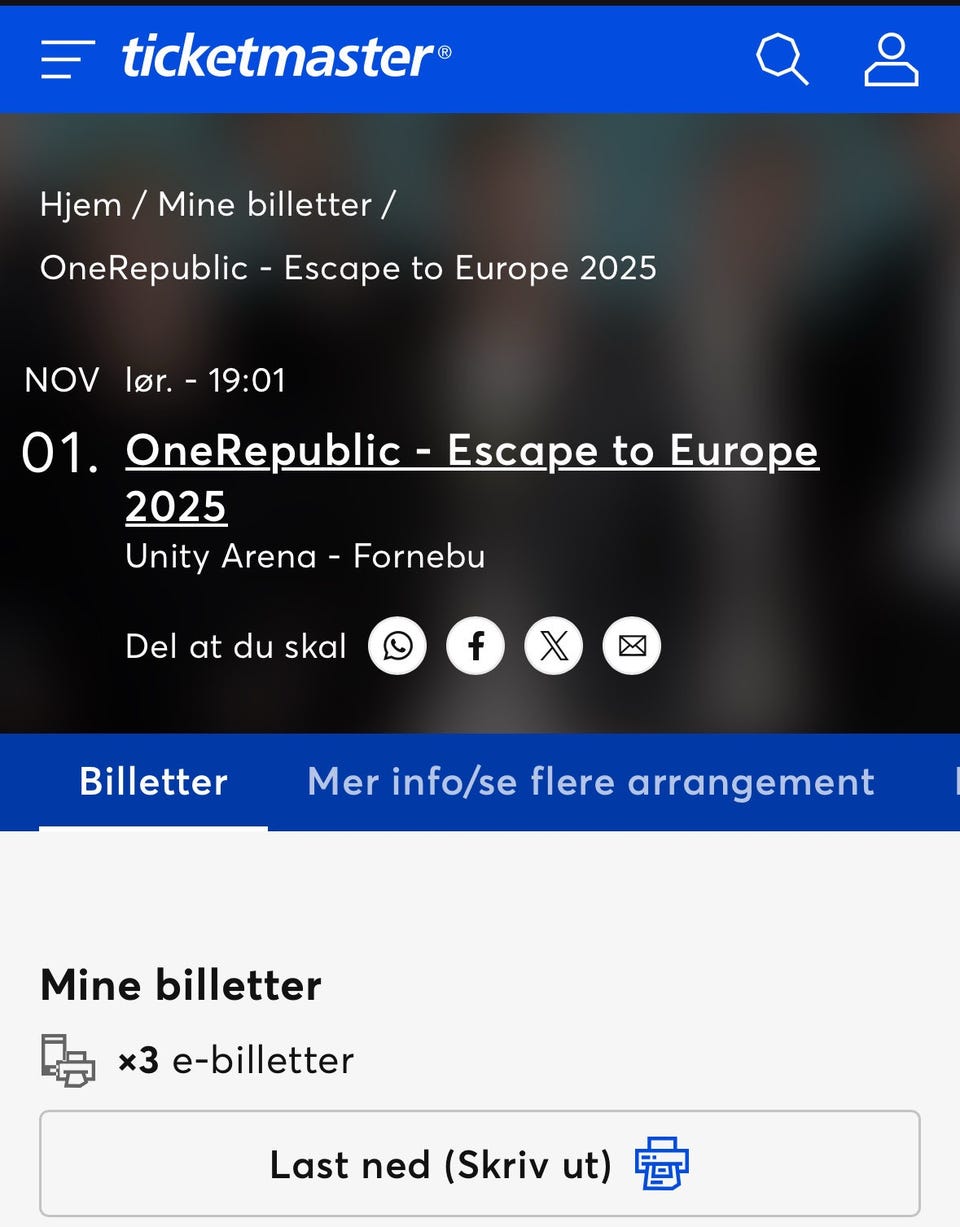Share the event on X
960x1227 pixels.
(553, 646)
